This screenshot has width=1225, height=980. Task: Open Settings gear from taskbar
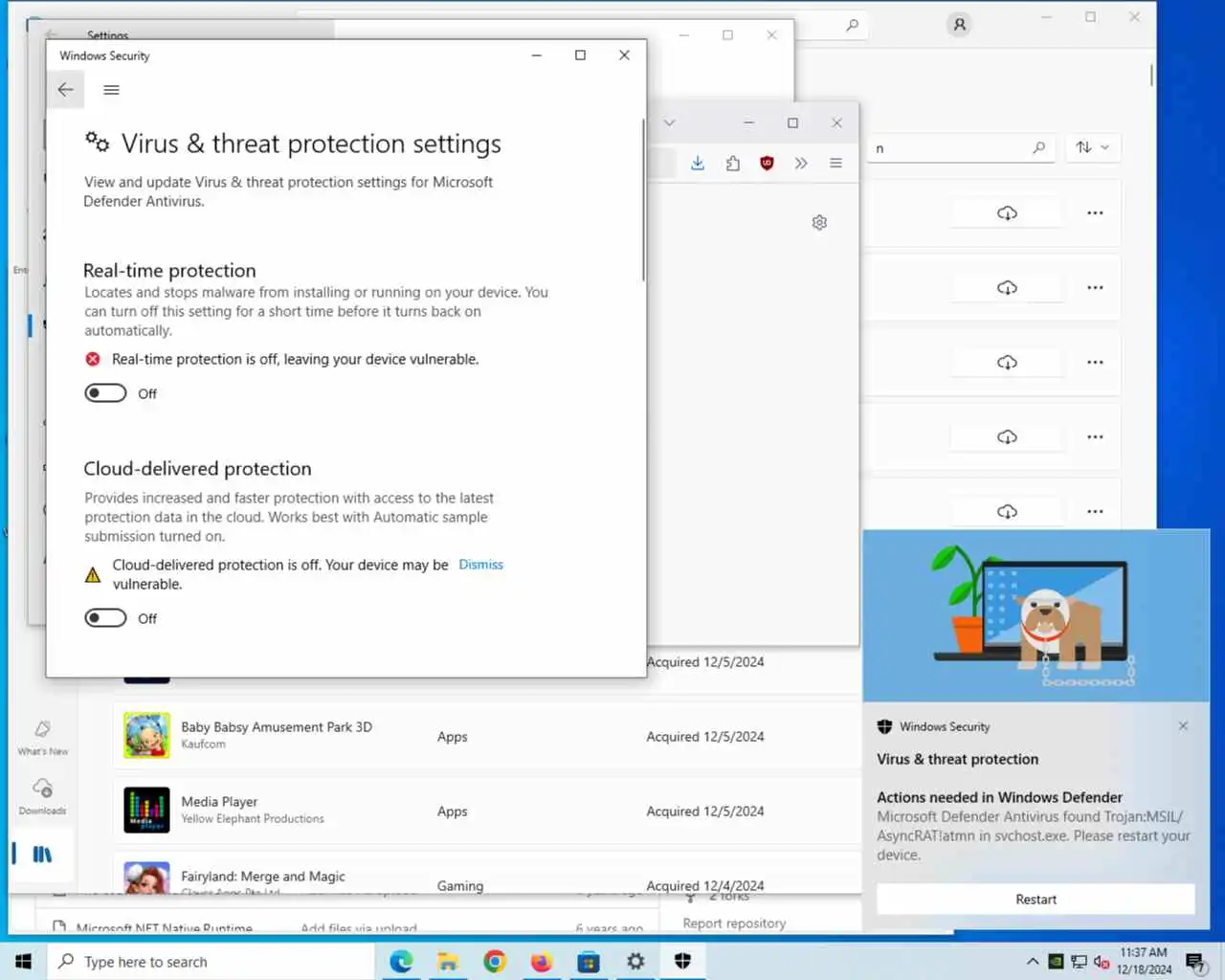pyautogui.click(x=635, y=961)
